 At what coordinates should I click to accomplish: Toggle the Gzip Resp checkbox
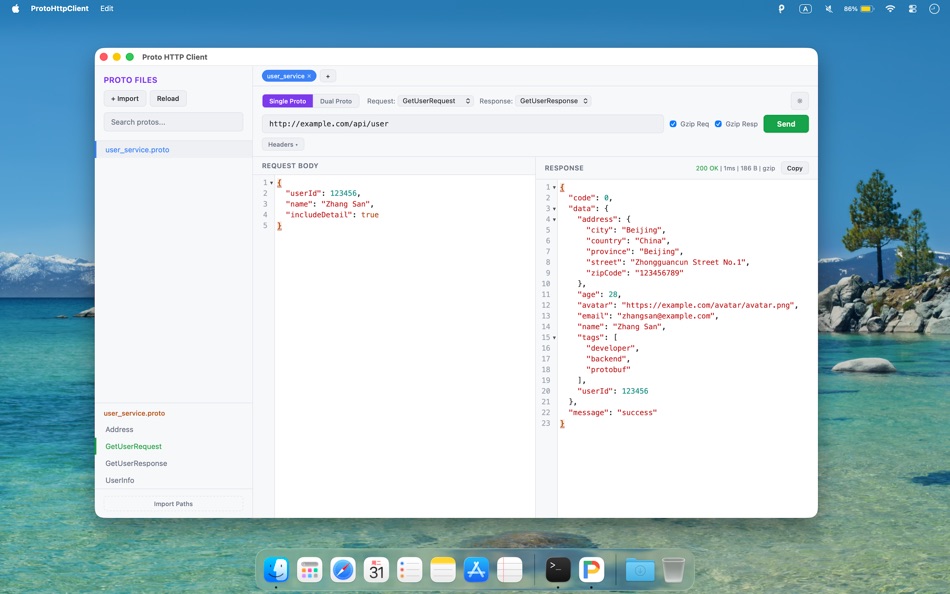point(719,124)
